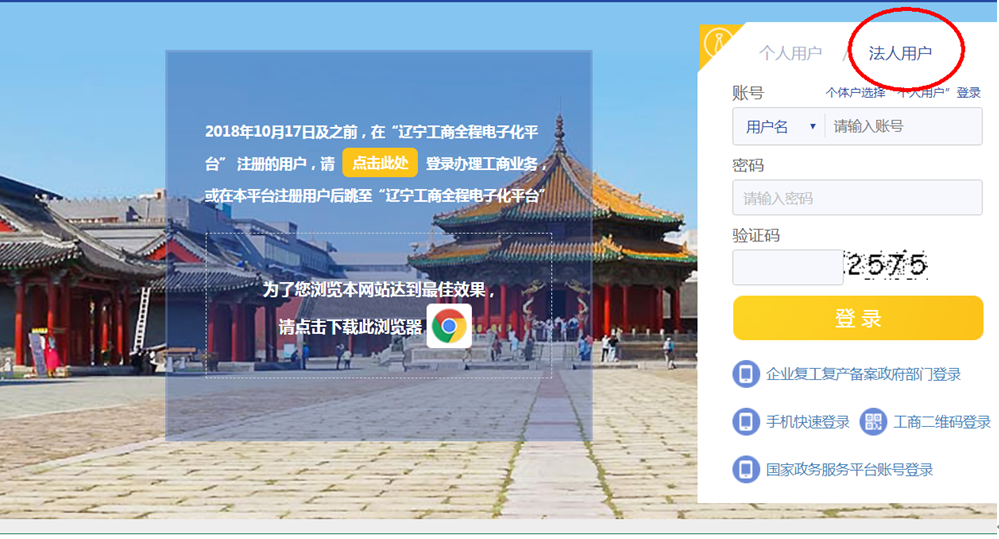Open the 手机快速登录 link

click(x=807, y=422)
